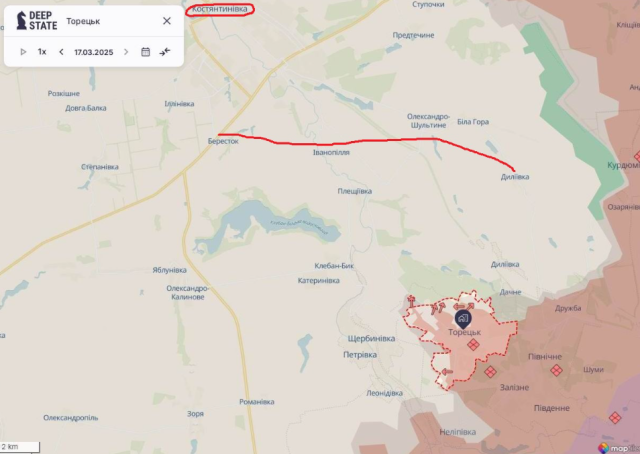
Task: Select diamond unit marker near Північне
Action: click(556, 370)
